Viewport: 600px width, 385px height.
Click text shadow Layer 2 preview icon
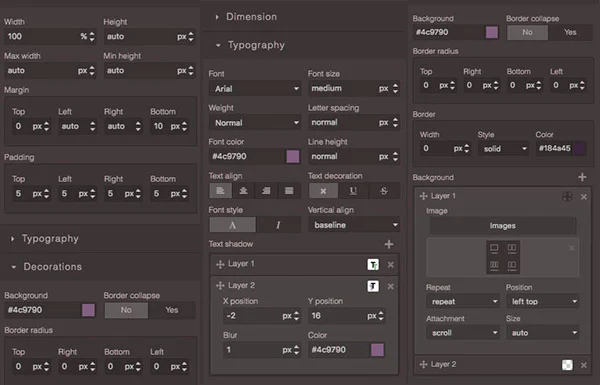pyautogui.click(x=373, y=286)
